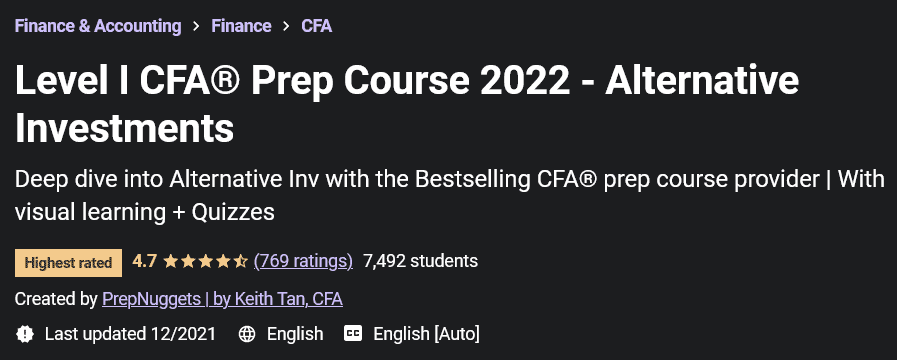
Task: Click the half-filled fifth rating star
Action: tap(240, 262)
